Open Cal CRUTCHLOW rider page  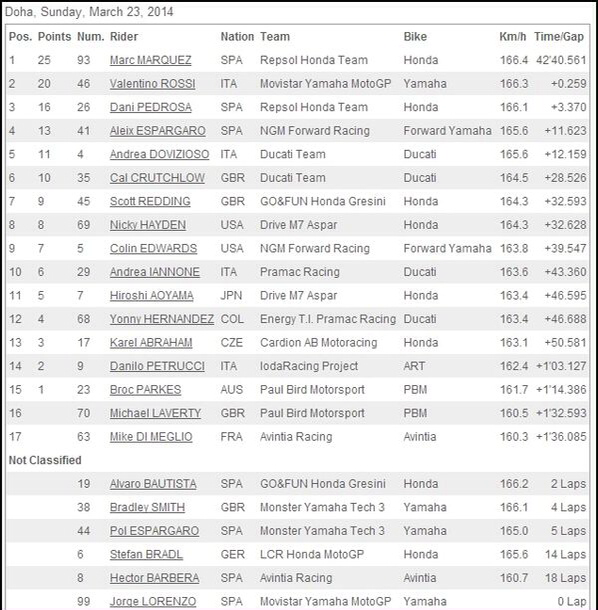157,178
